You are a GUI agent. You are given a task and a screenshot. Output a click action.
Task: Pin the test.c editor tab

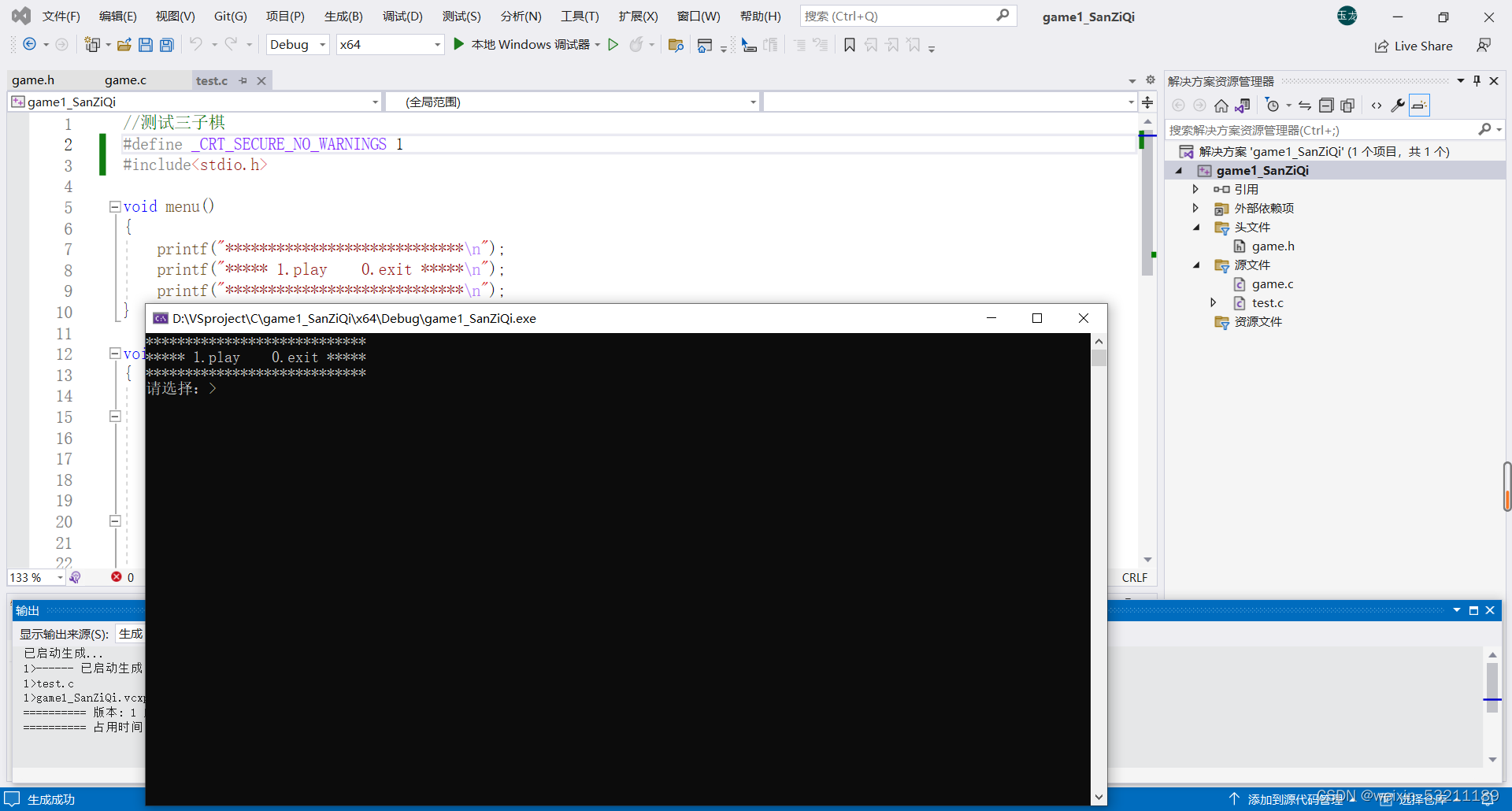[243, 80]
